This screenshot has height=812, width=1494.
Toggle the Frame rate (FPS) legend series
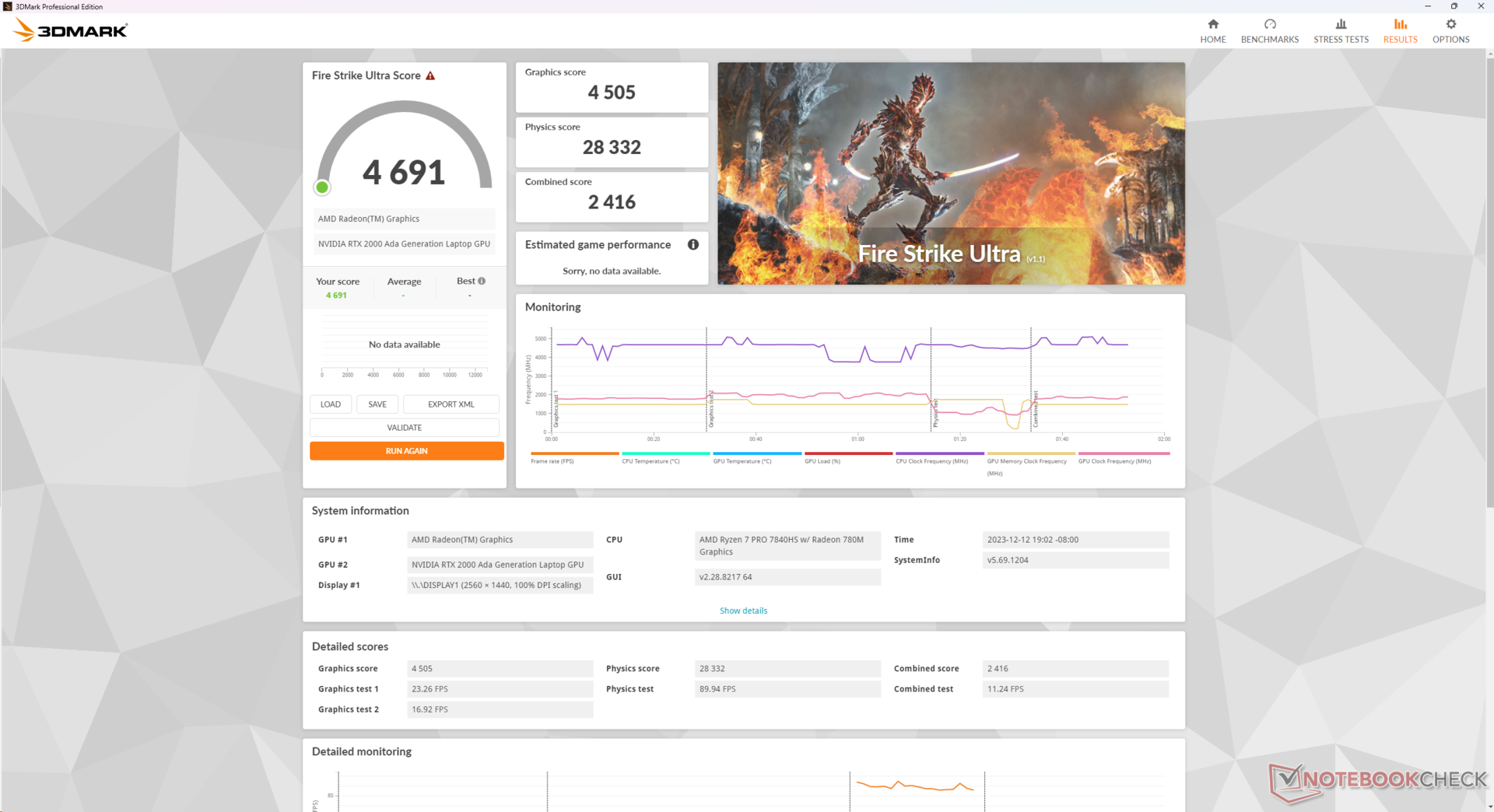point(552,461)
